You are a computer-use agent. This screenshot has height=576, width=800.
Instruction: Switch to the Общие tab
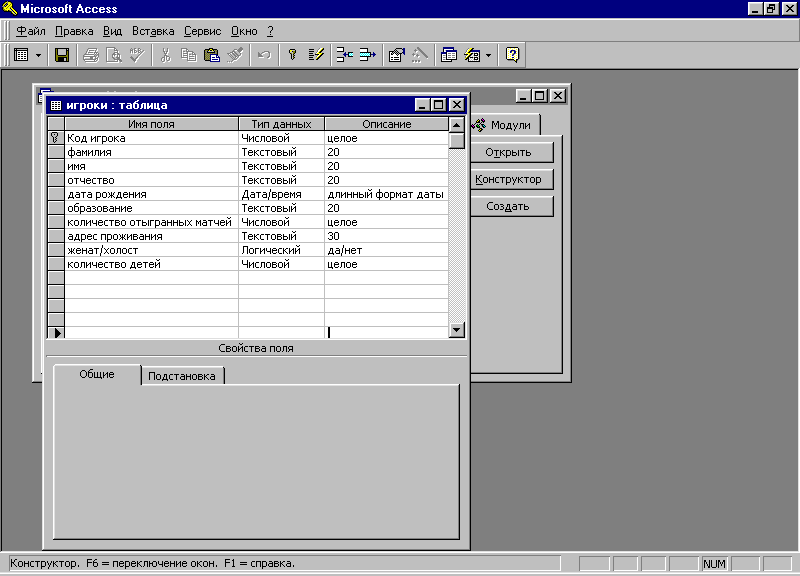point(97,374)
